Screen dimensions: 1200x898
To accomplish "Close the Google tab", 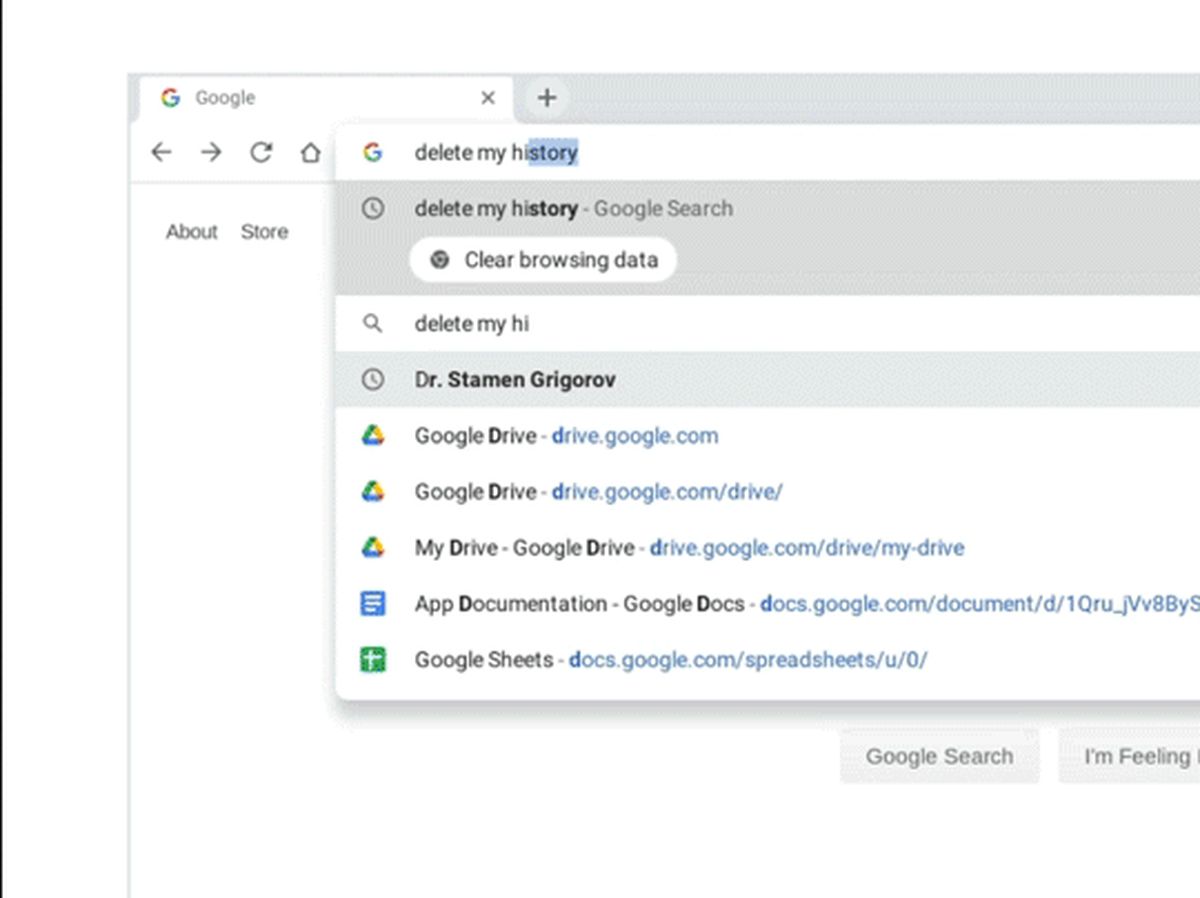I will click(x=488, y=98).
